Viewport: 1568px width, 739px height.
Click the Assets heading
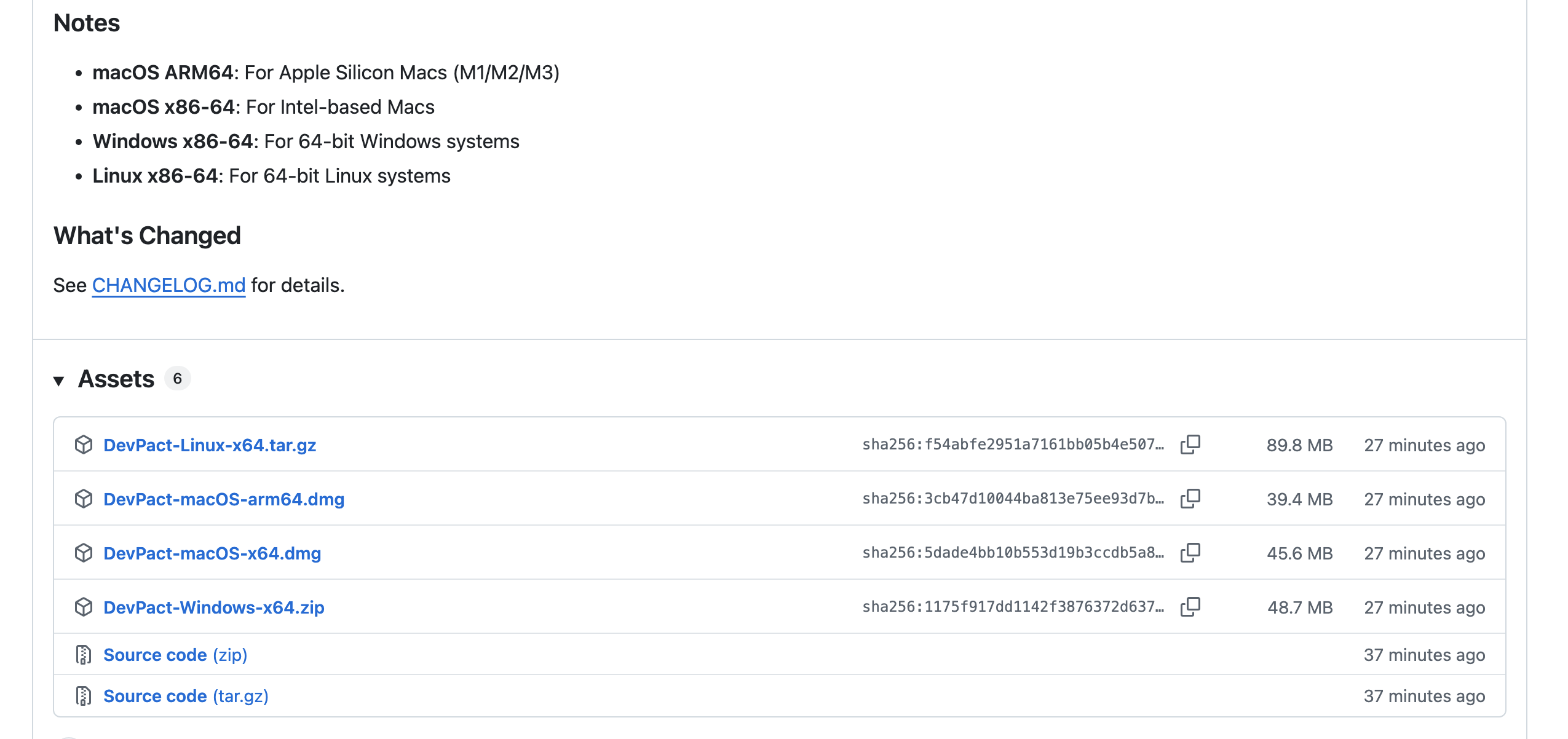tap(116, 379)
